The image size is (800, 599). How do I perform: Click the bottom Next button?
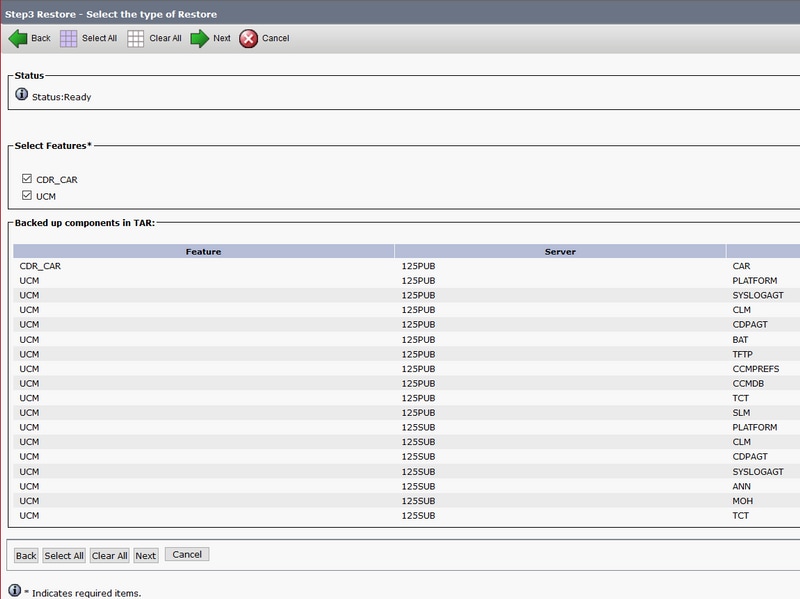tap(145, 556)
